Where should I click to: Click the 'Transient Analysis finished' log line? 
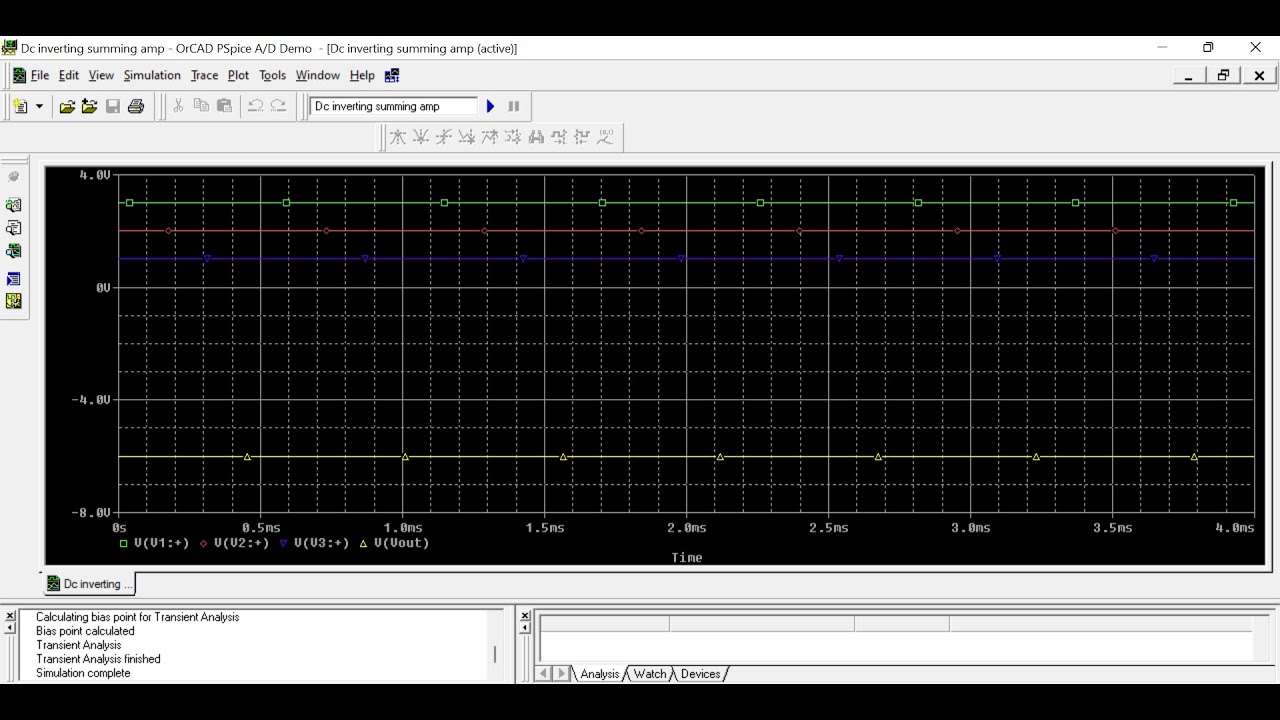point(98,659)
